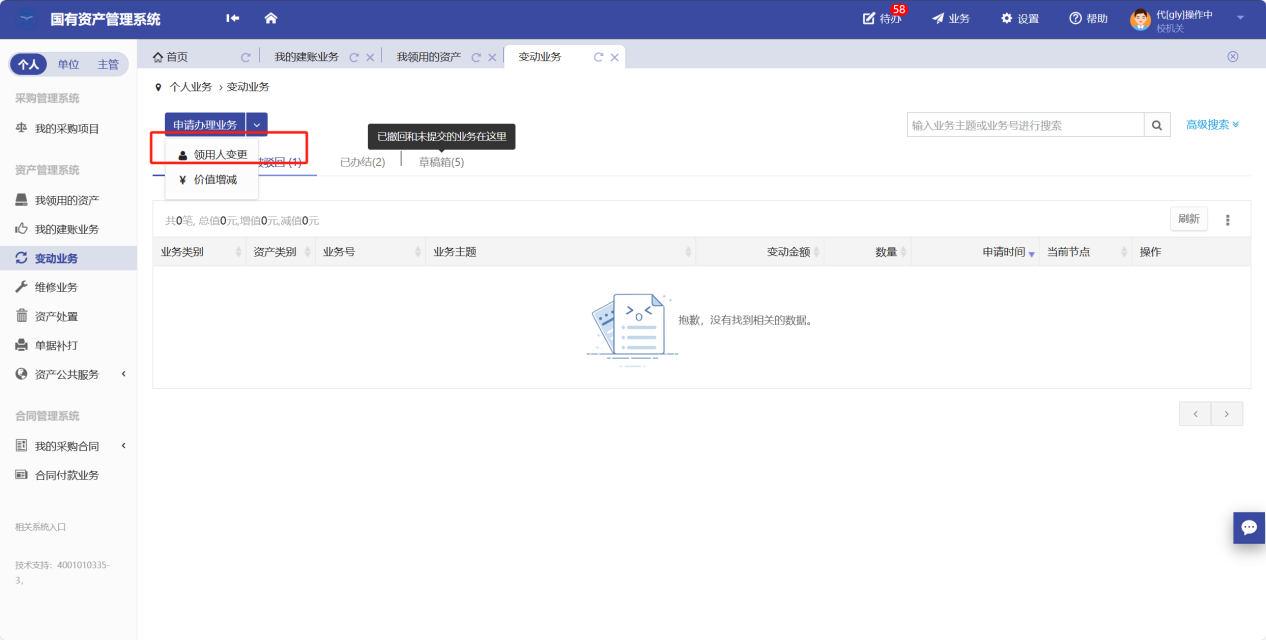This screenshot has height=640, width=1266.
Task: Click the 申请办理业务 button
Action: [x=205, y=125]
